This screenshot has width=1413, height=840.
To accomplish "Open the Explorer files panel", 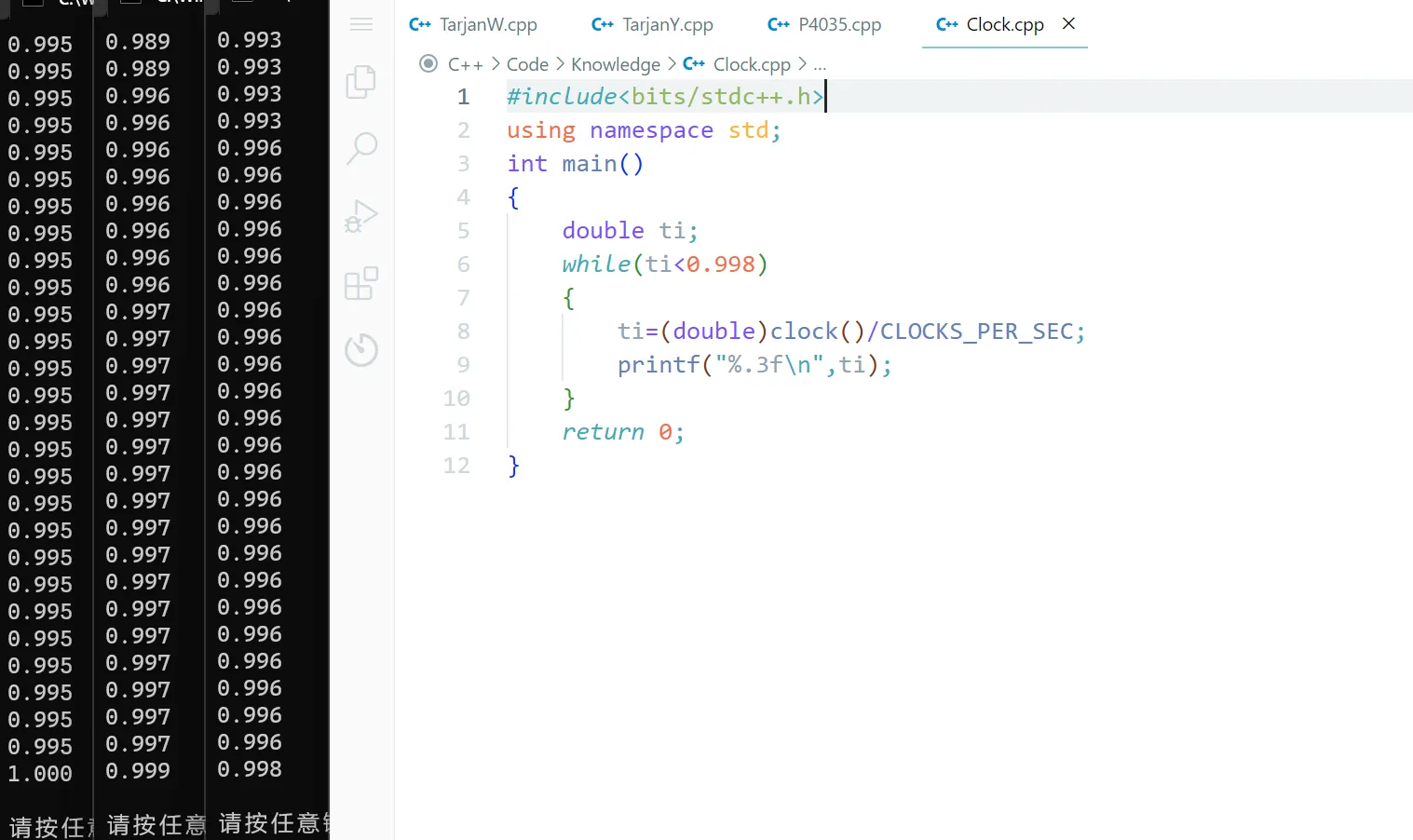I will [361, 82].
